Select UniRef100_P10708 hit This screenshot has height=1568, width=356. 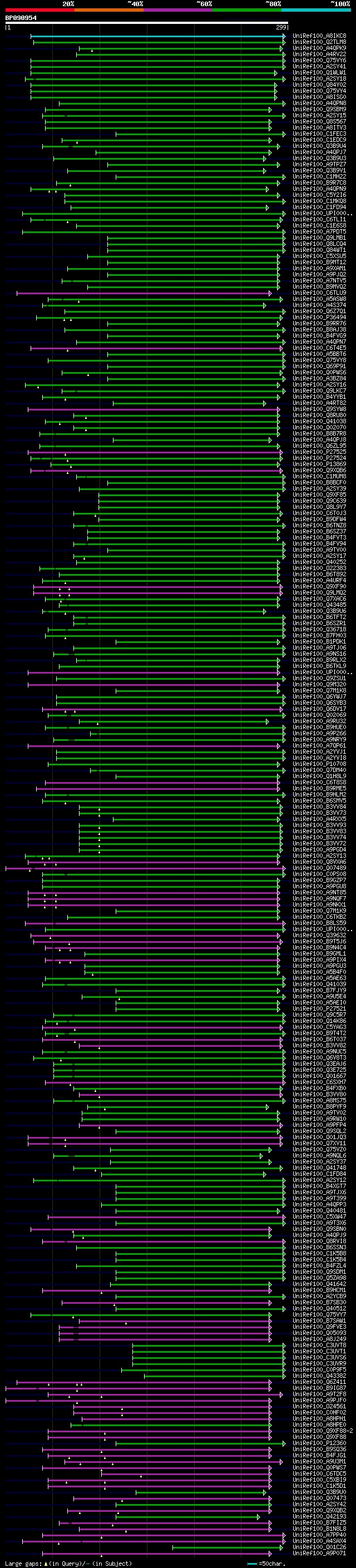(x=319, y=764)
